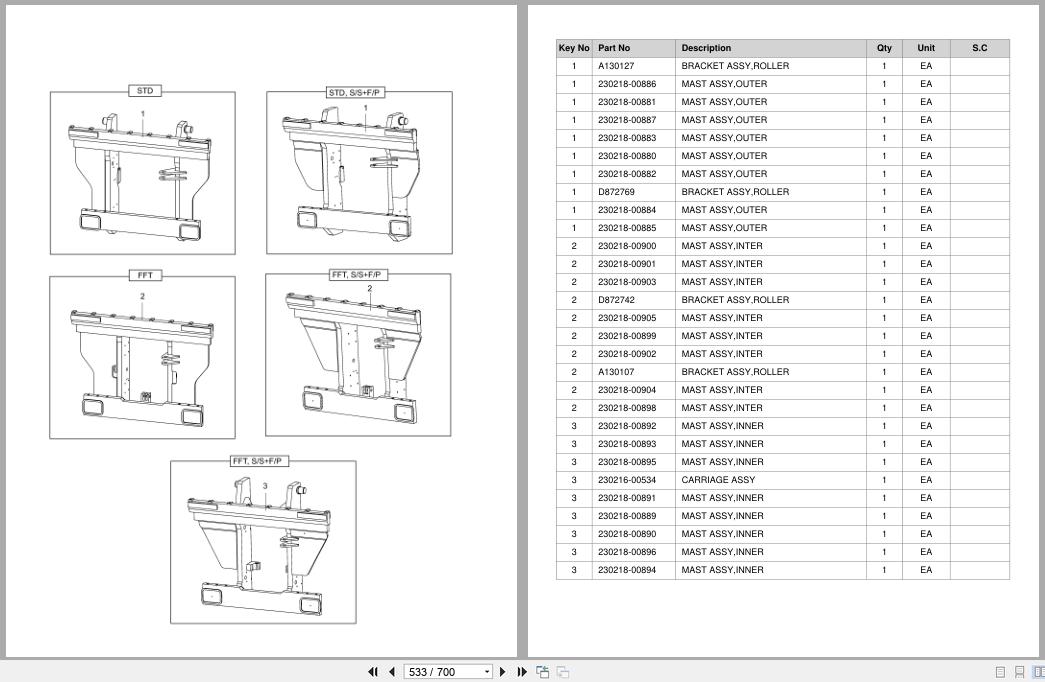Image resolution: width=1045 pixels, height=682 pixels.
Task: Select part number 230218-00894
Action: tap(626, 570)
